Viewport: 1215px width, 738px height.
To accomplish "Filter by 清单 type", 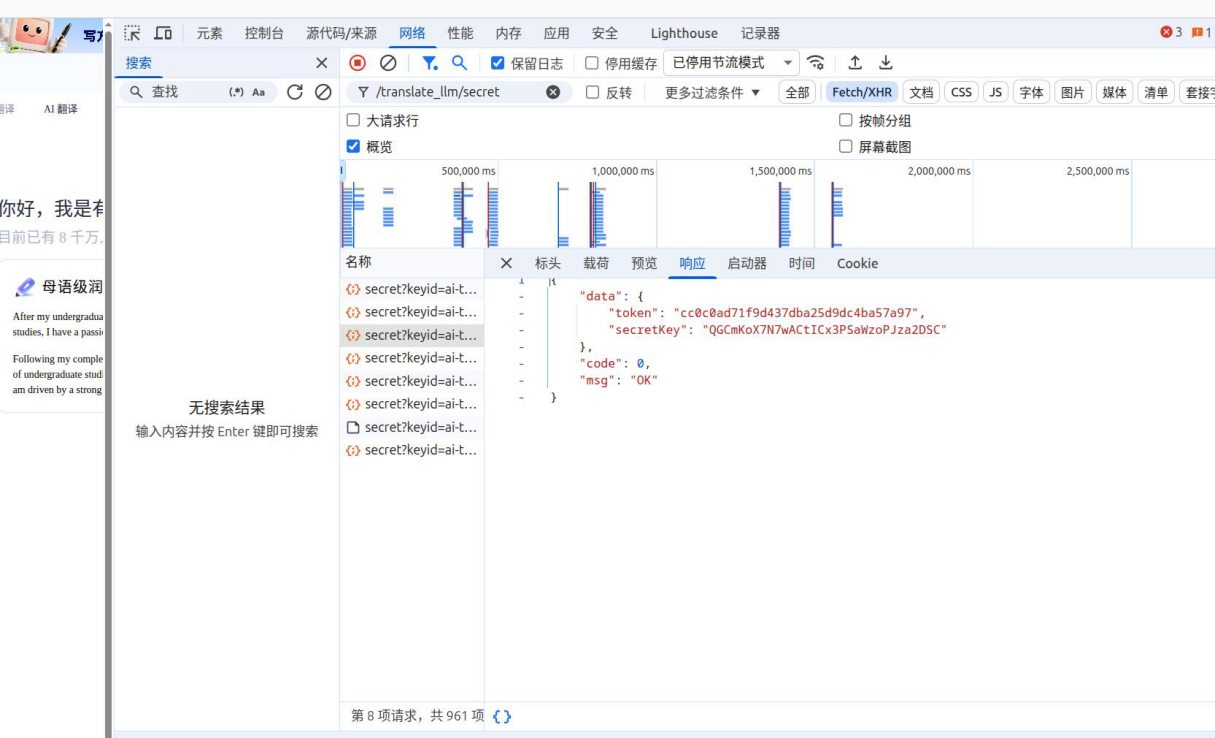I will pos(1156,92).
